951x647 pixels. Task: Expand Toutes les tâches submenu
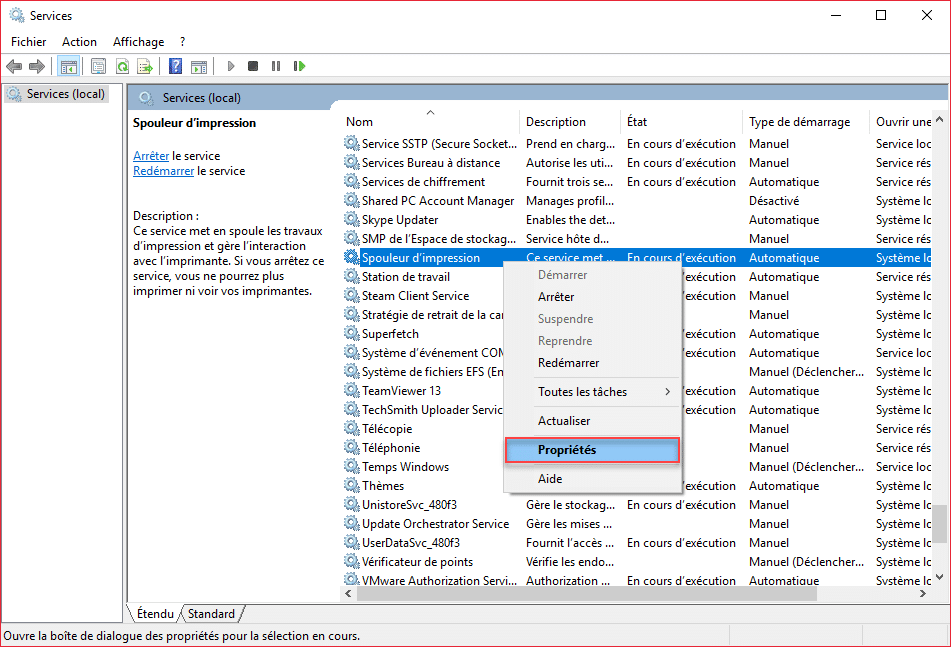[x=592, y=392]
